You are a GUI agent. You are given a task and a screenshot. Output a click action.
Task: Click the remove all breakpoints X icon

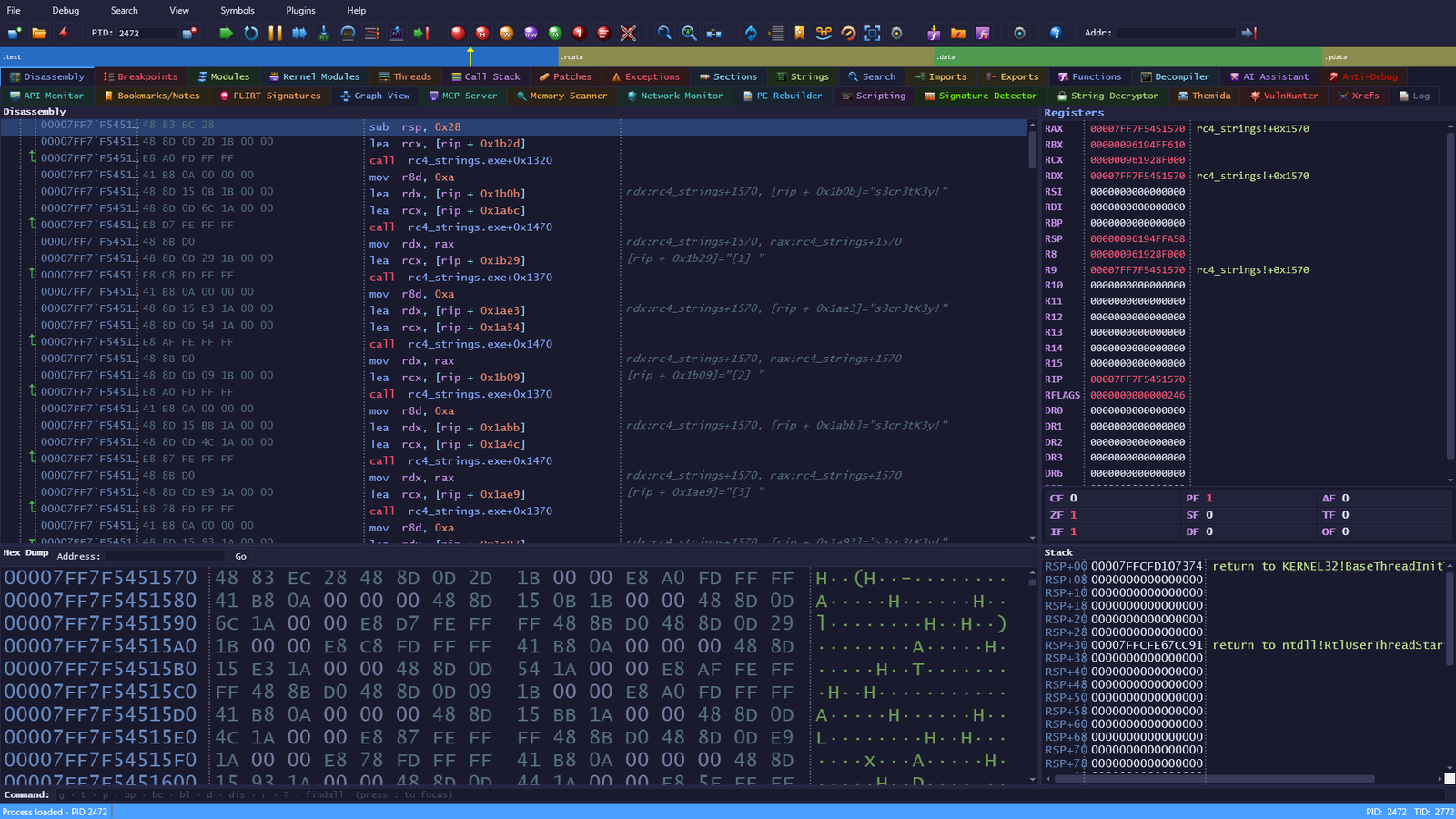(x=628, y=33)
